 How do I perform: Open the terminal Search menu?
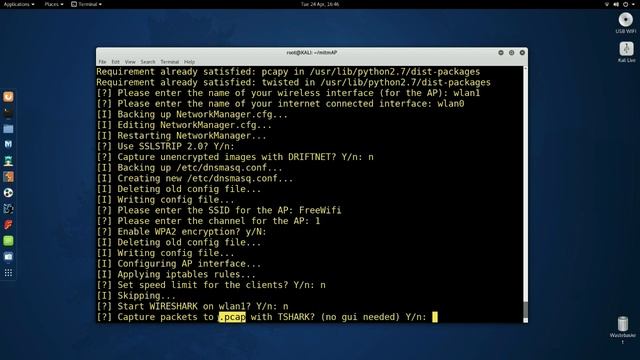tap(148, 62)
